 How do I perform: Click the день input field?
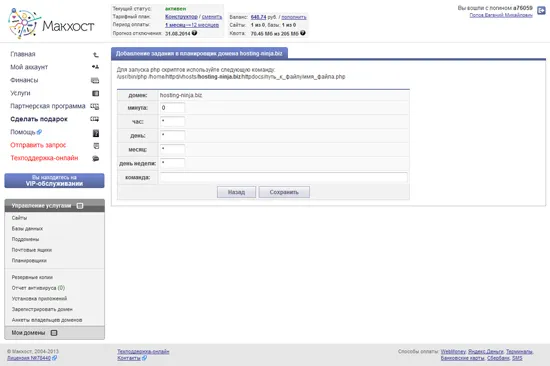point(172,135)
